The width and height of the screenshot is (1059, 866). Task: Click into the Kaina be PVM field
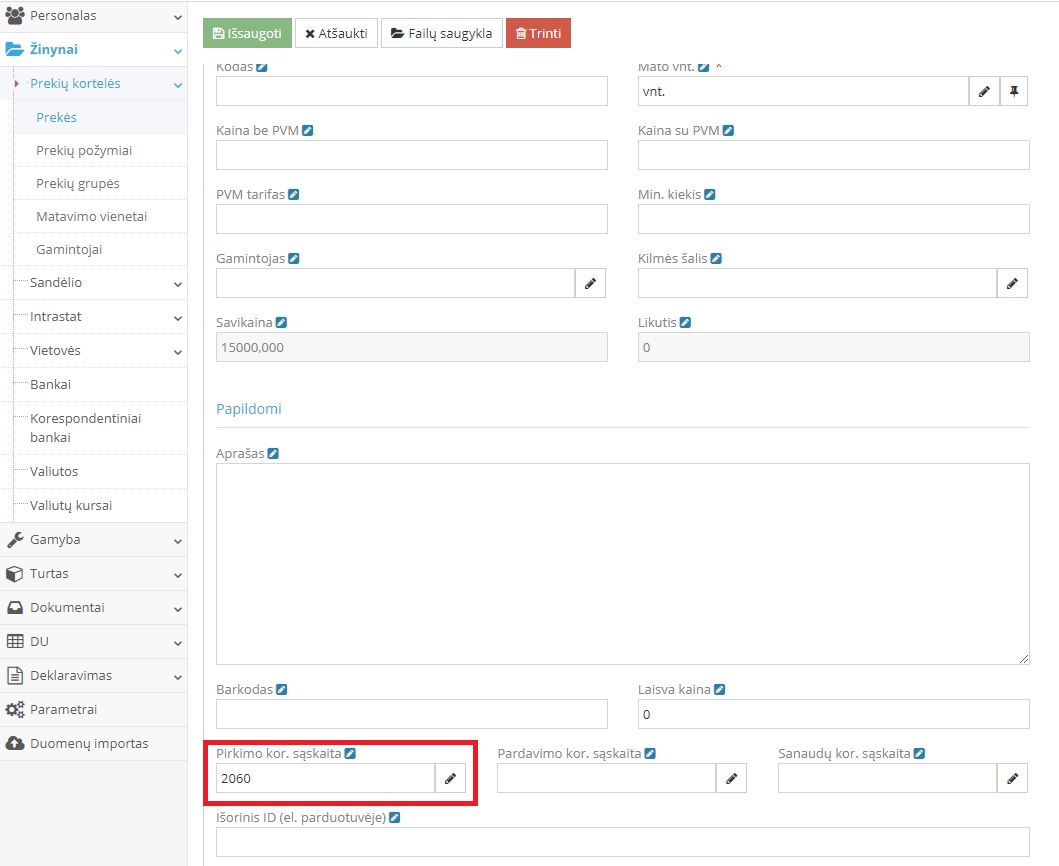[x=411, y=155]
